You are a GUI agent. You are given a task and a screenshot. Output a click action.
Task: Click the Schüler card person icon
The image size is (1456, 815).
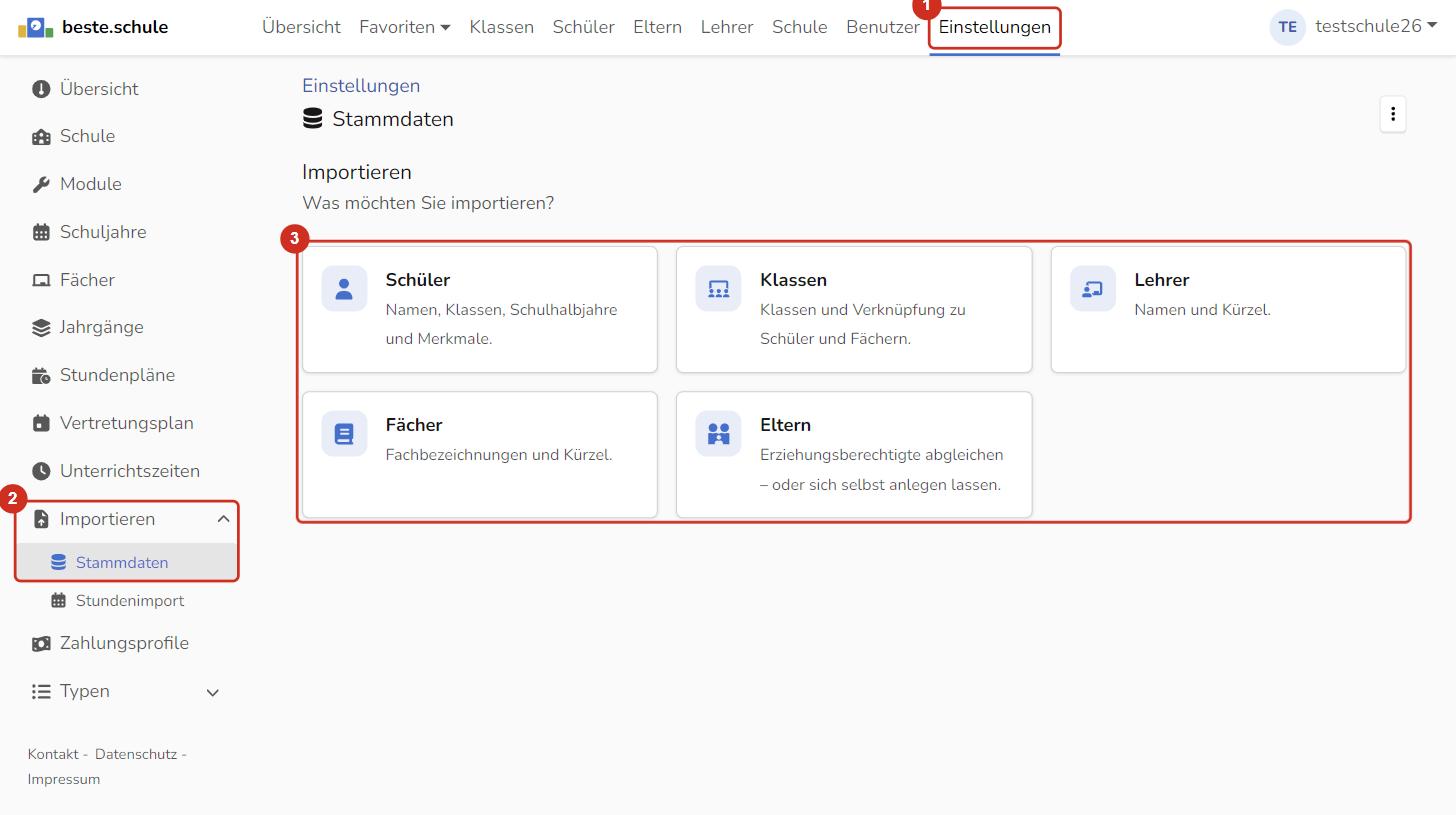[x=344, y=289]
